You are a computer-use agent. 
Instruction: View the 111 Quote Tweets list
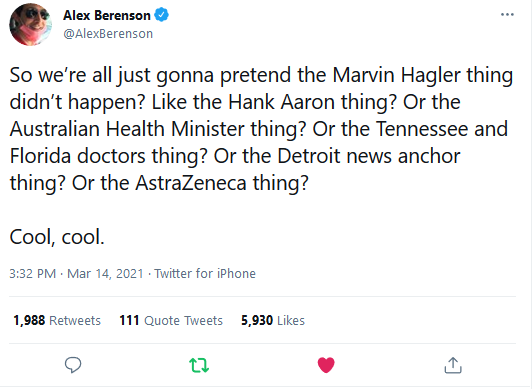171,320
